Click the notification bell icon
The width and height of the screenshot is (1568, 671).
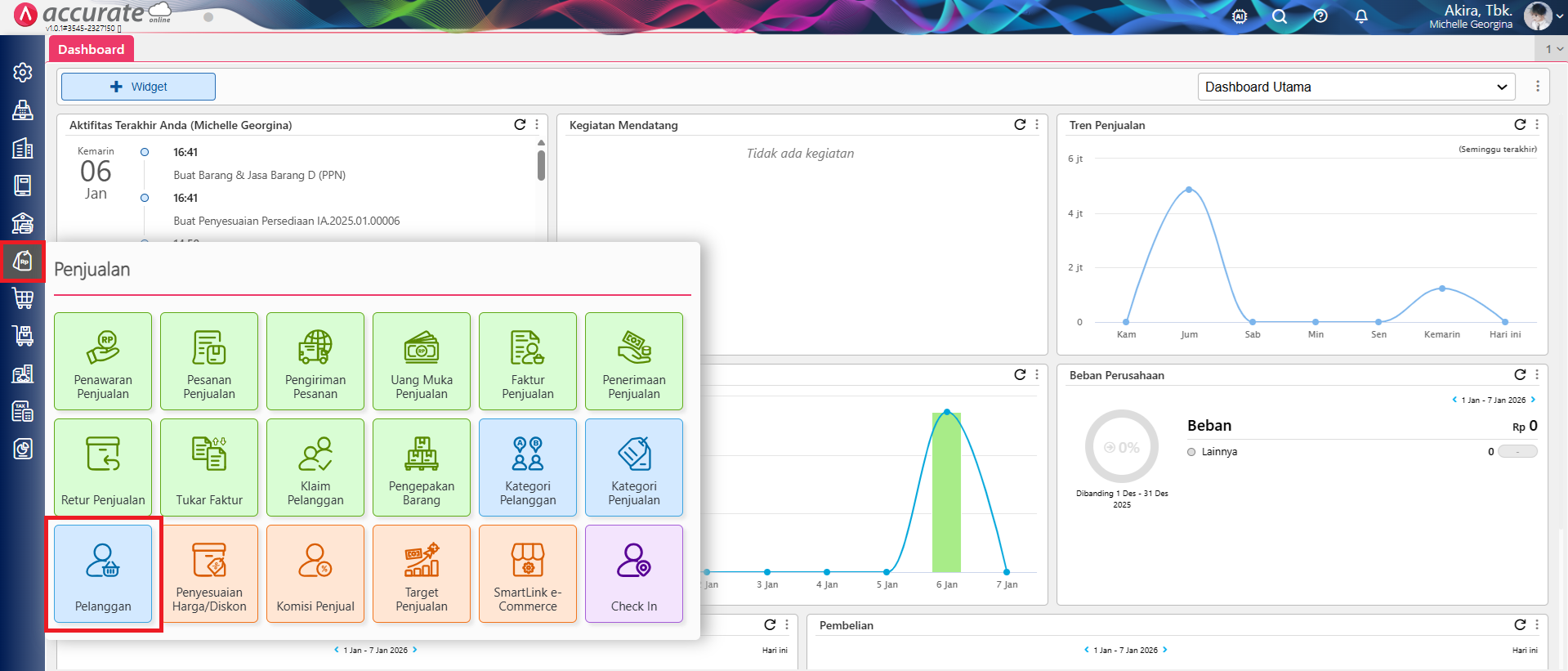tap(1361, 16)
